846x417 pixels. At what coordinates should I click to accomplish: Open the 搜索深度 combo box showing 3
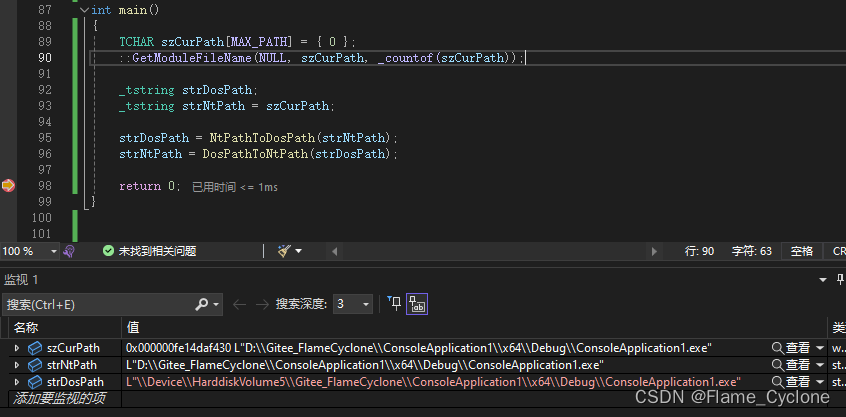(353, 304)
